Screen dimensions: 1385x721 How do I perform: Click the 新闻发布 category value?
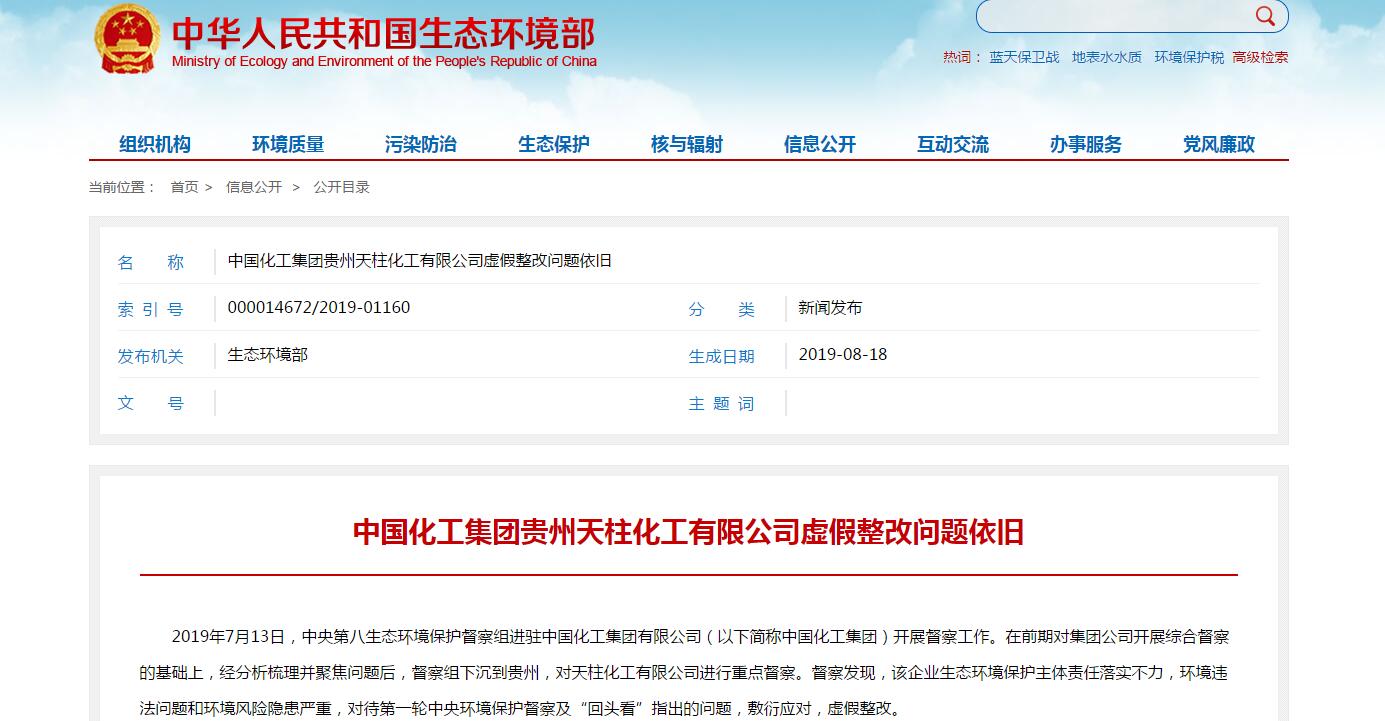830,307
